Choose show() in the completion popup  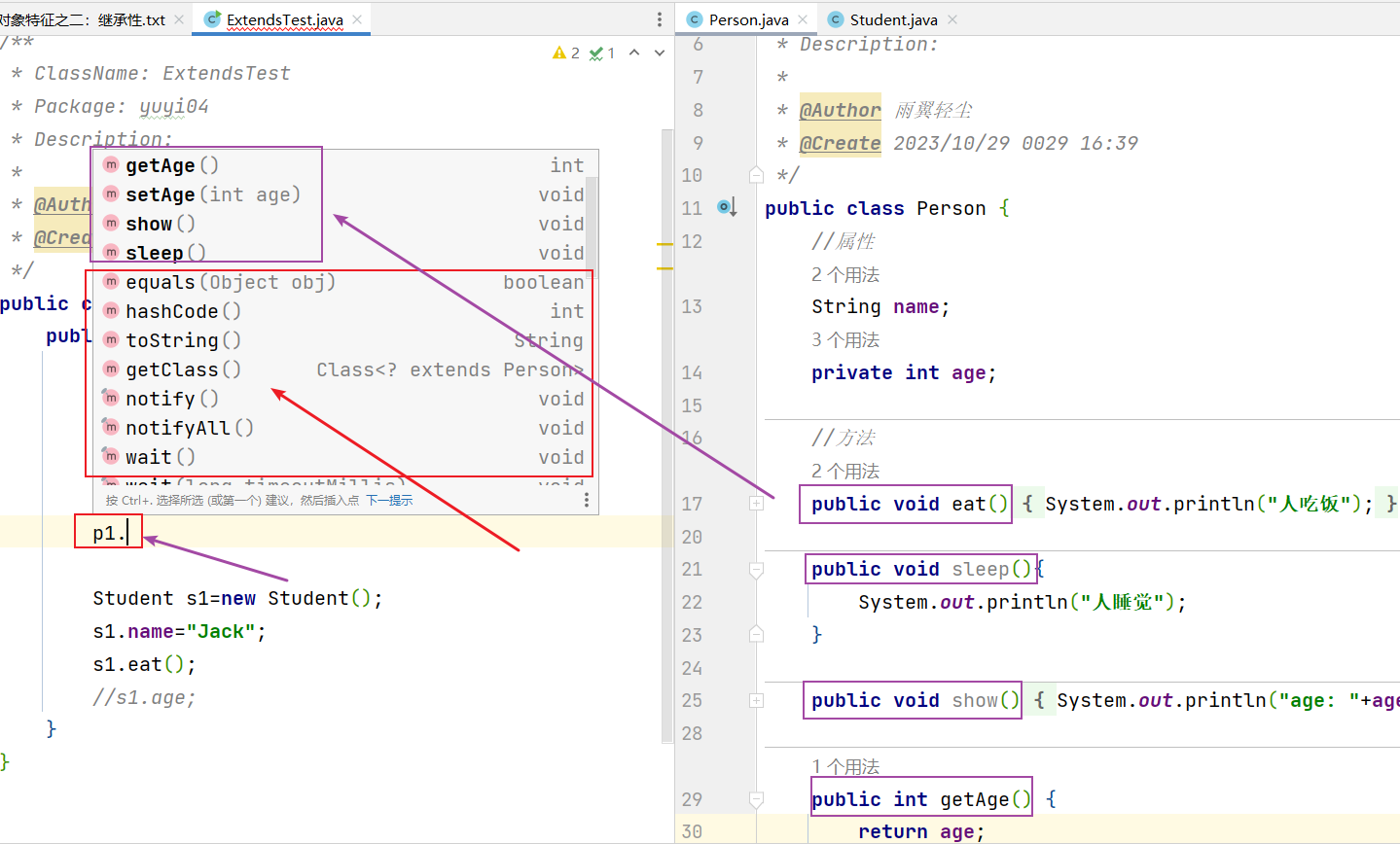click(x=344, y=224)
